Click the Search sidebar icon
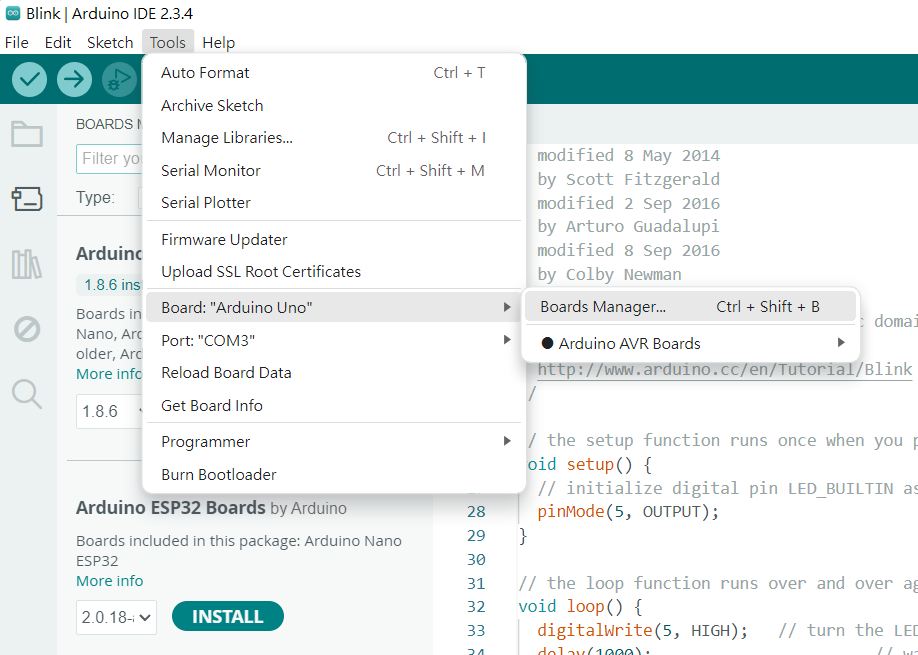Image resolution: width=918 pixels, height=655 pixels. coord(27,396)
